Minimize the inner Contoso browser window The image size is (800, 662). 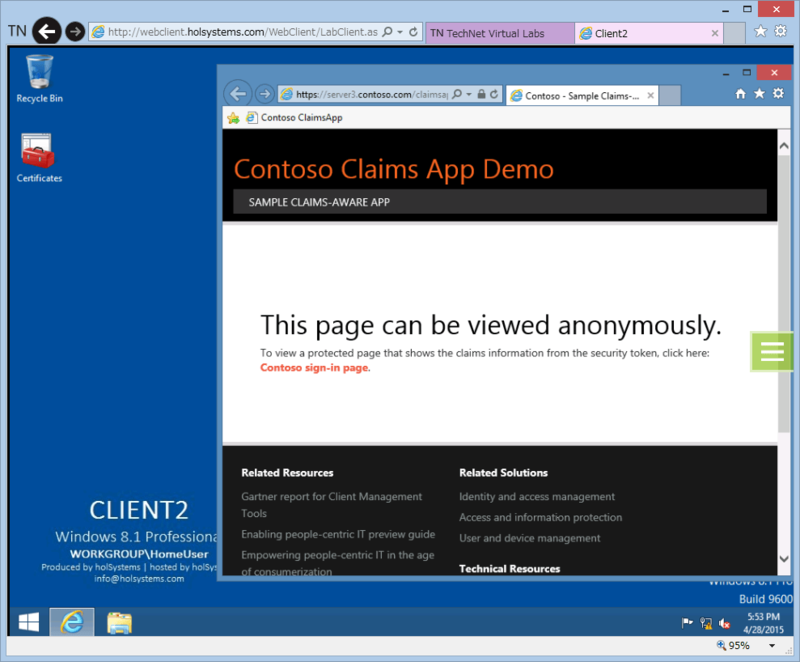(726, 73)
